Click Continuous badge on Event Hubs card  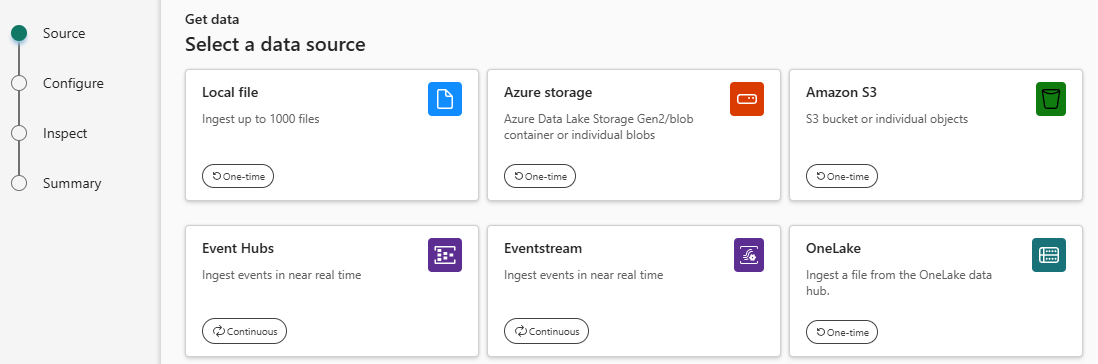[x=244, y=332]
